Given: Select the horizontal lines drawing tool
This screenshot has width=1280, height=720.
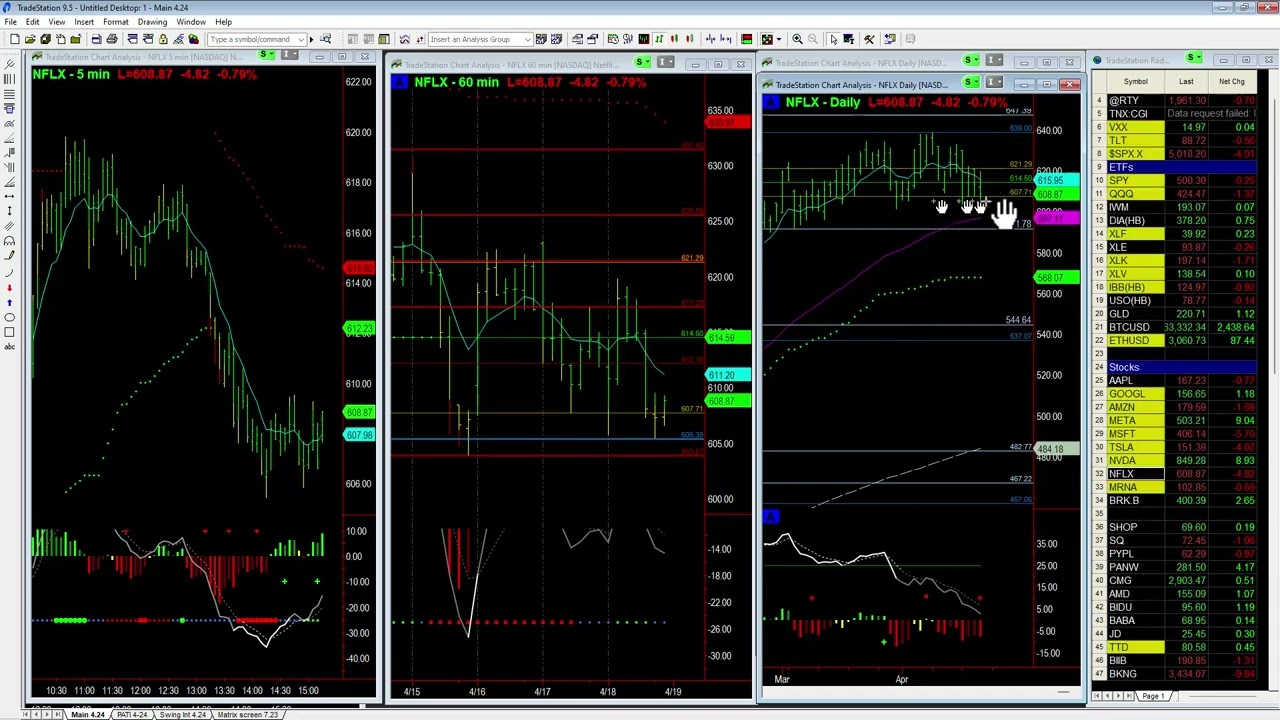Looking at the screenshot, I should [9, 93].
